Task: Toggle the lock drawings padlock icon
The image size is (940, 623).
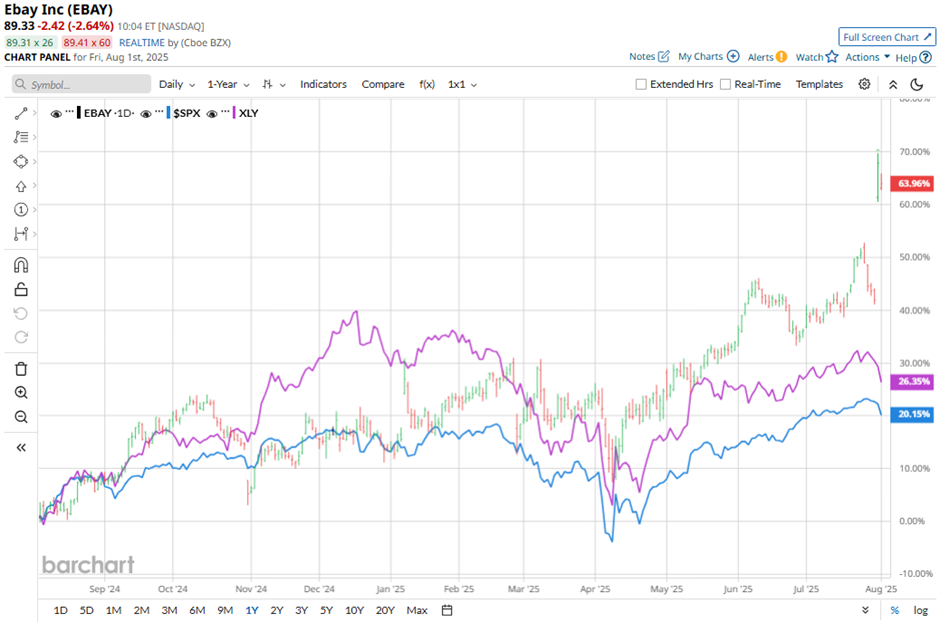Action: point(21,290)
